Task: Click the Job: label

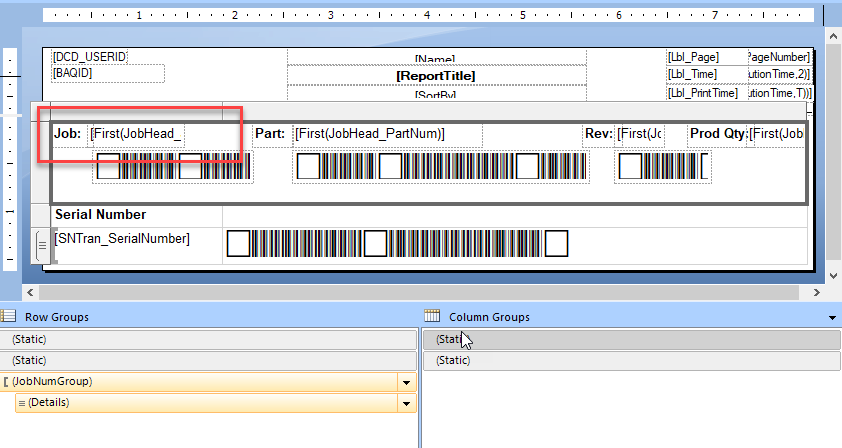Action: click(x=68, y=134)
